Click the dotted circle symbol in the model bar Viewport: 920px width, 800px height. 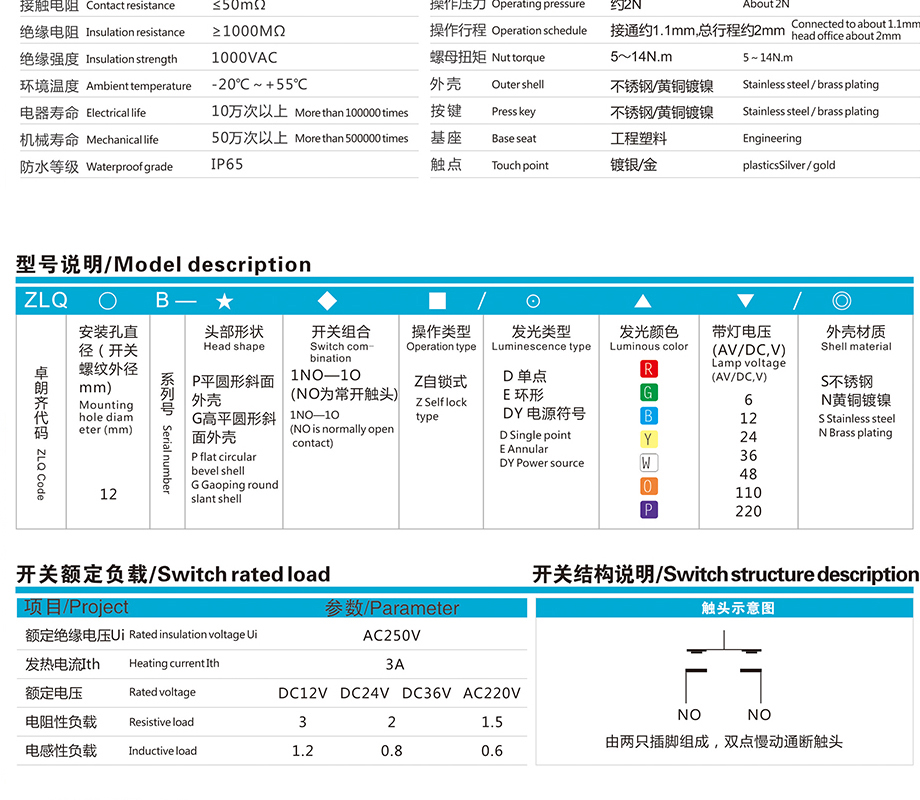point(533,301)
